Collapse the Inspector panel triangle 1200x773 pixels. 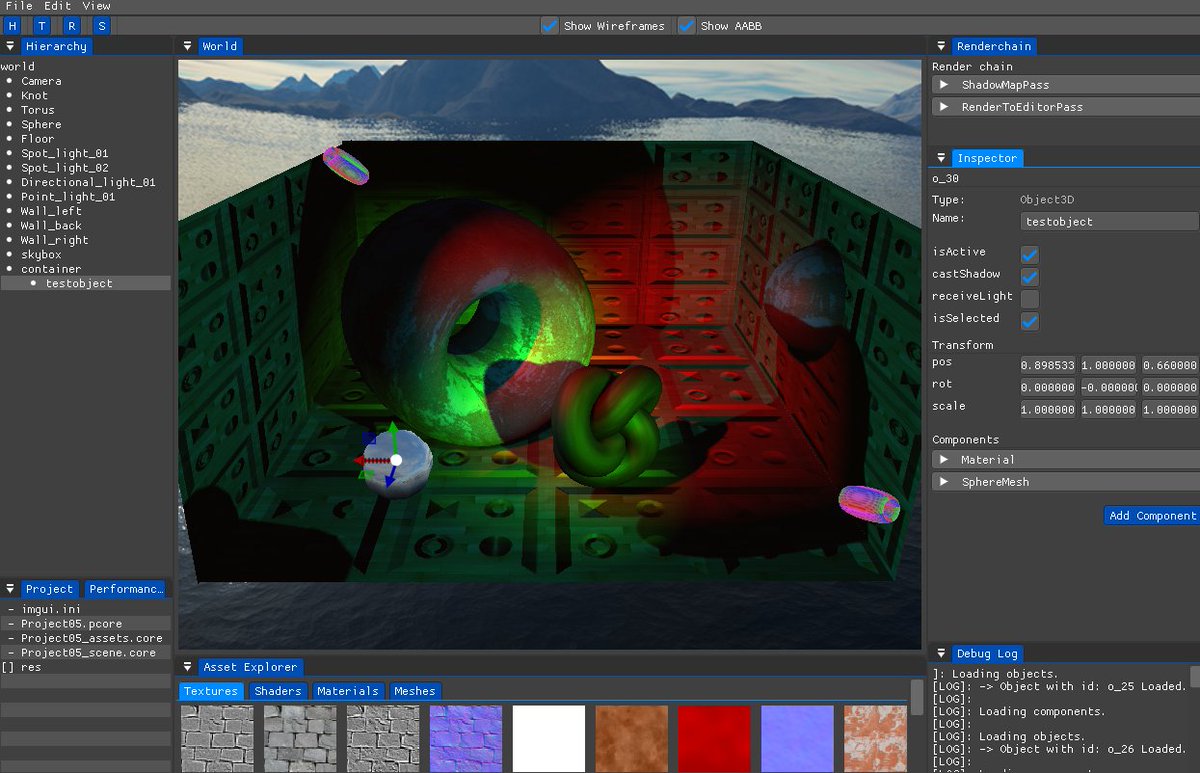coord(941,158)
